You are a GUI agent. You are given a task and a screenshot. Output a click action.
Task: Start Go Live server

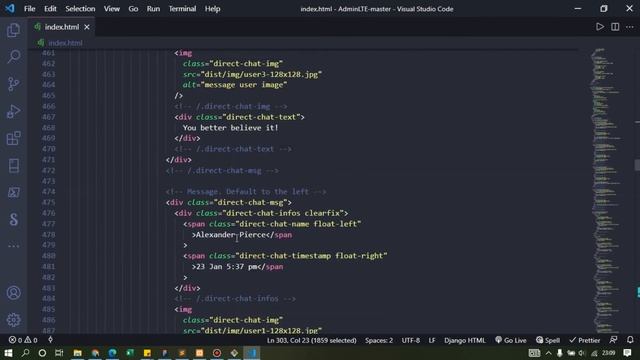[x=511, y=340]
